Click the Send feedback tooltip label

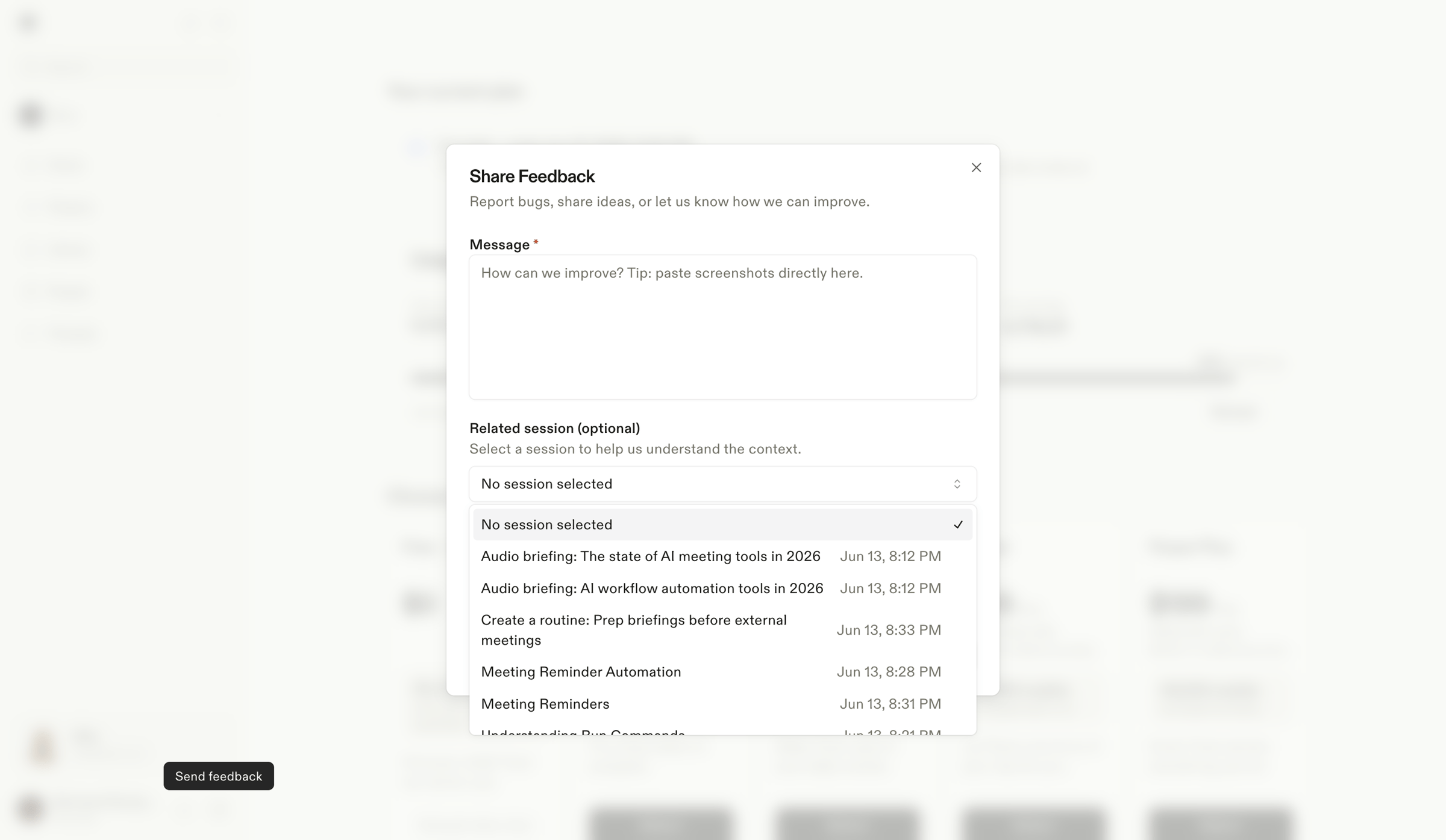(219, 776)
